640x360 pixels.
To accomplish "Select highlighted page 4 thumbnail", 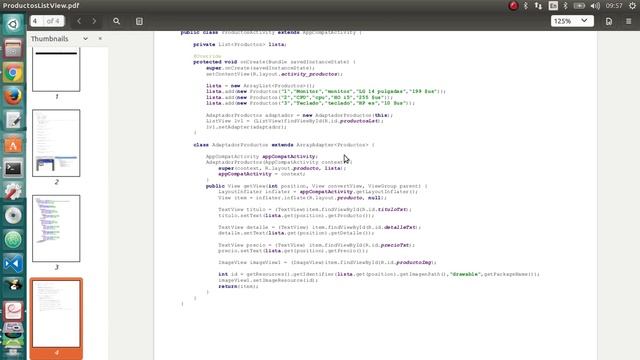I will [56, 314].
